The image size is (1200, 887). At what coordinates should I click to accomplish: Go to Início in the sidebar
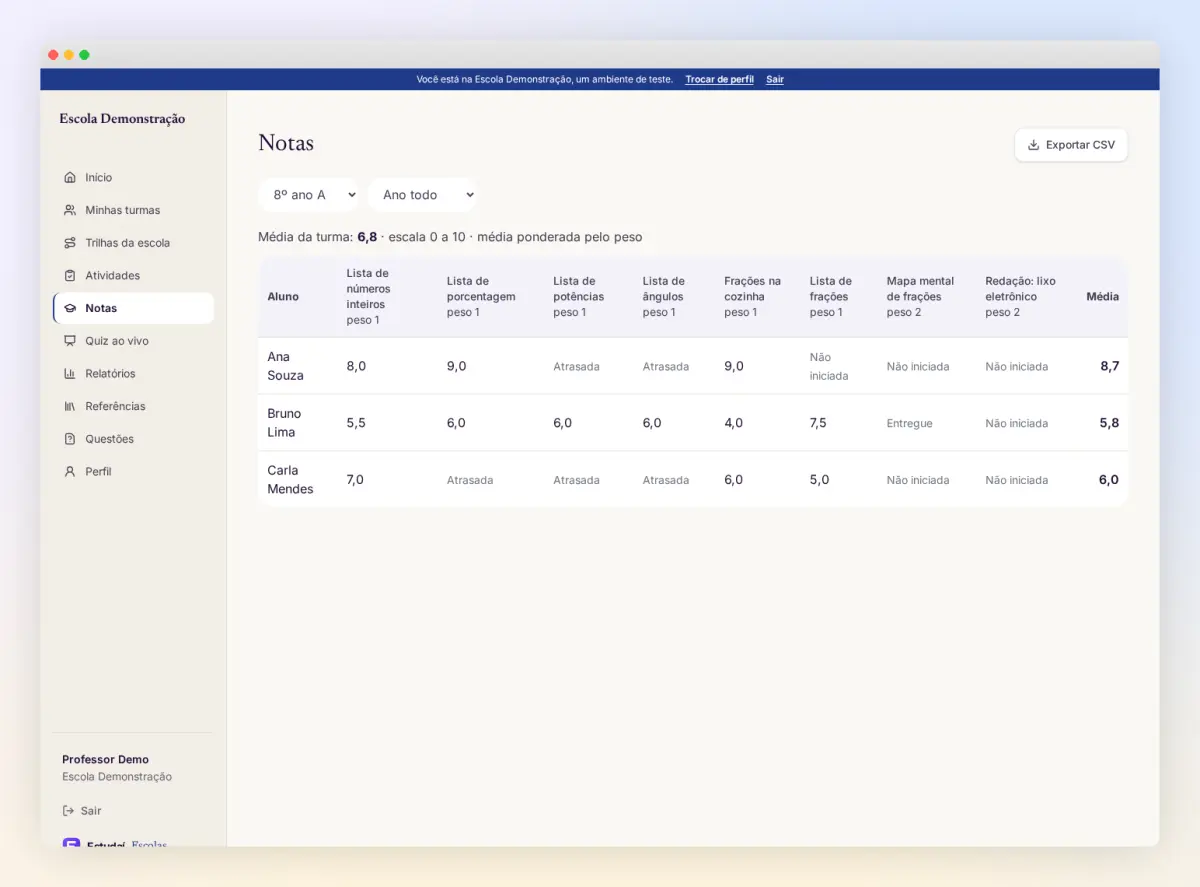[x=133, y=177]
